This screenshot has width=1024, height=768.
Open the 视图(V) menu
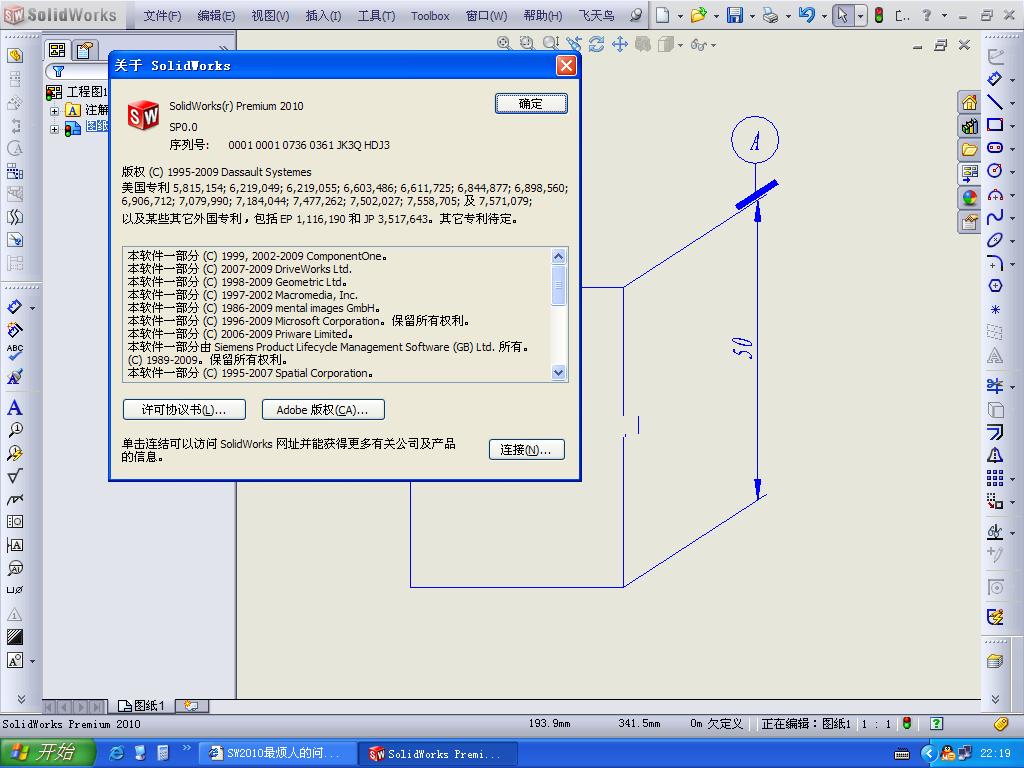point(270,16)
